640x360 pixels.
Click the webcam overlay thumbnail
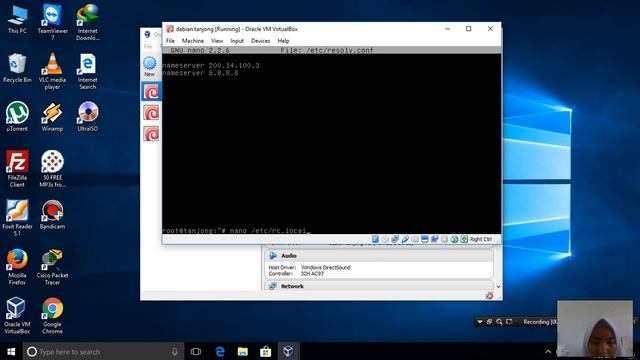click(x=595, y=329)
